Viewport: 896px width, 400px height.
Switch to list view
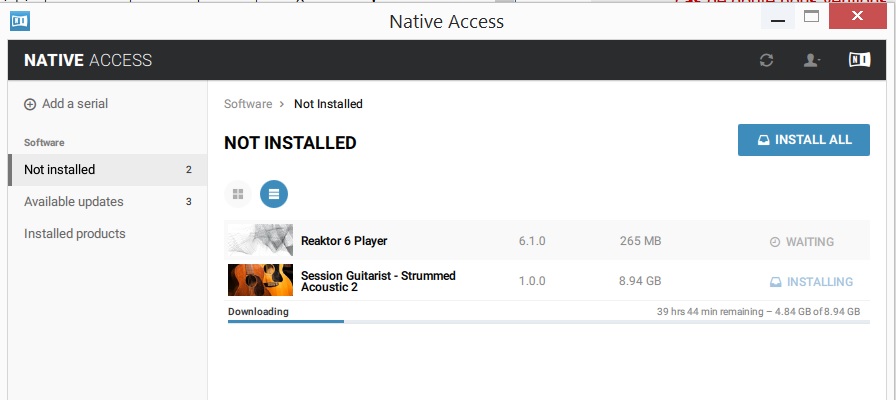[274, 194]
